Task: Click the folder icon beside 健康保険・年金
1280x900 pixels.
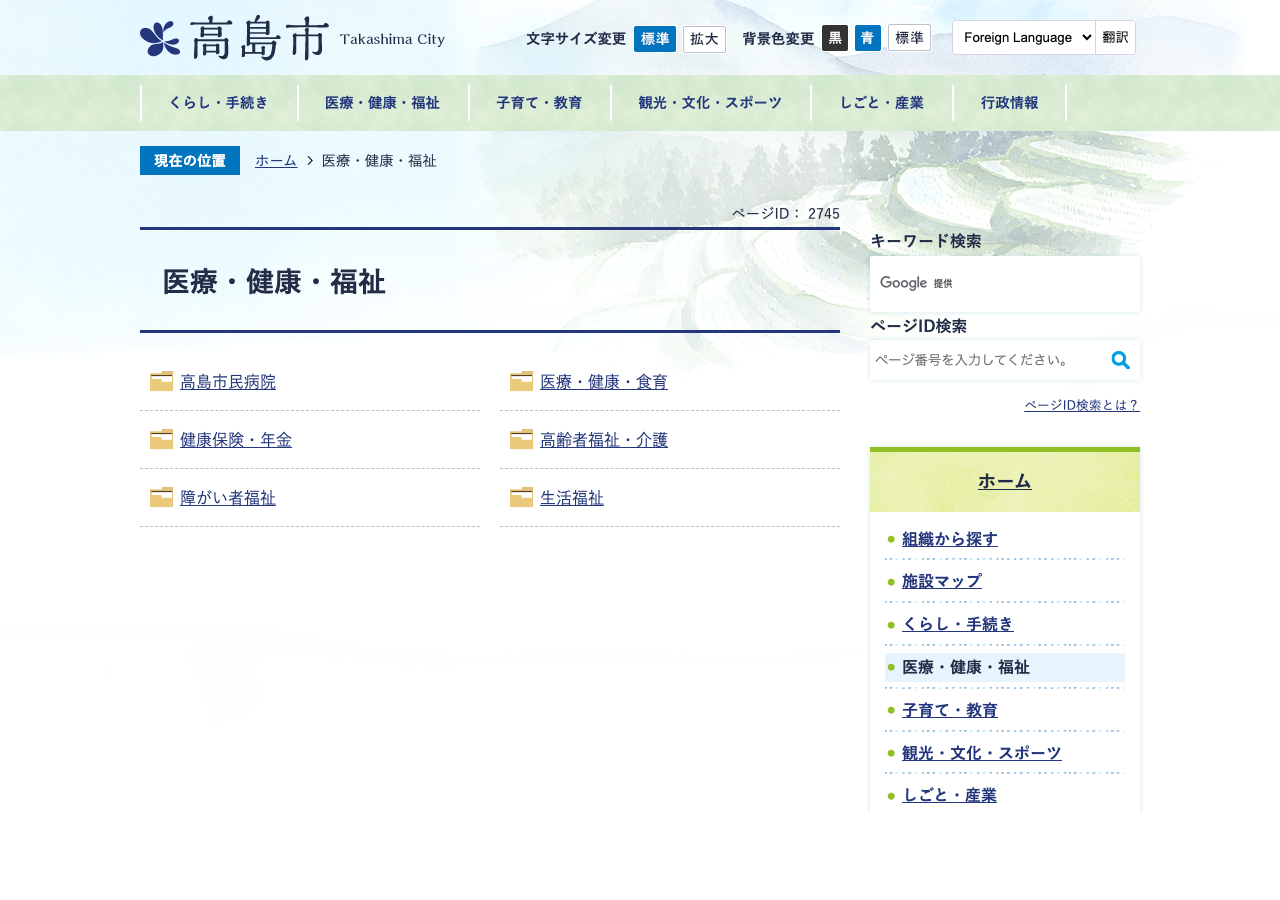Action: coord(161,439)
